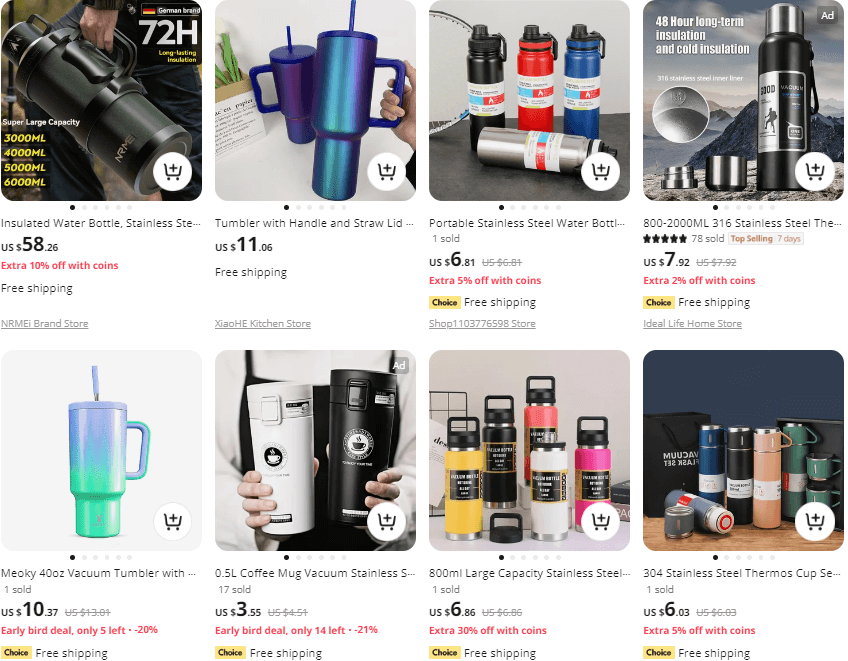Add 304 Stainless Steel Thermos Cup Set to cart
848x661 pixels.
814,521
